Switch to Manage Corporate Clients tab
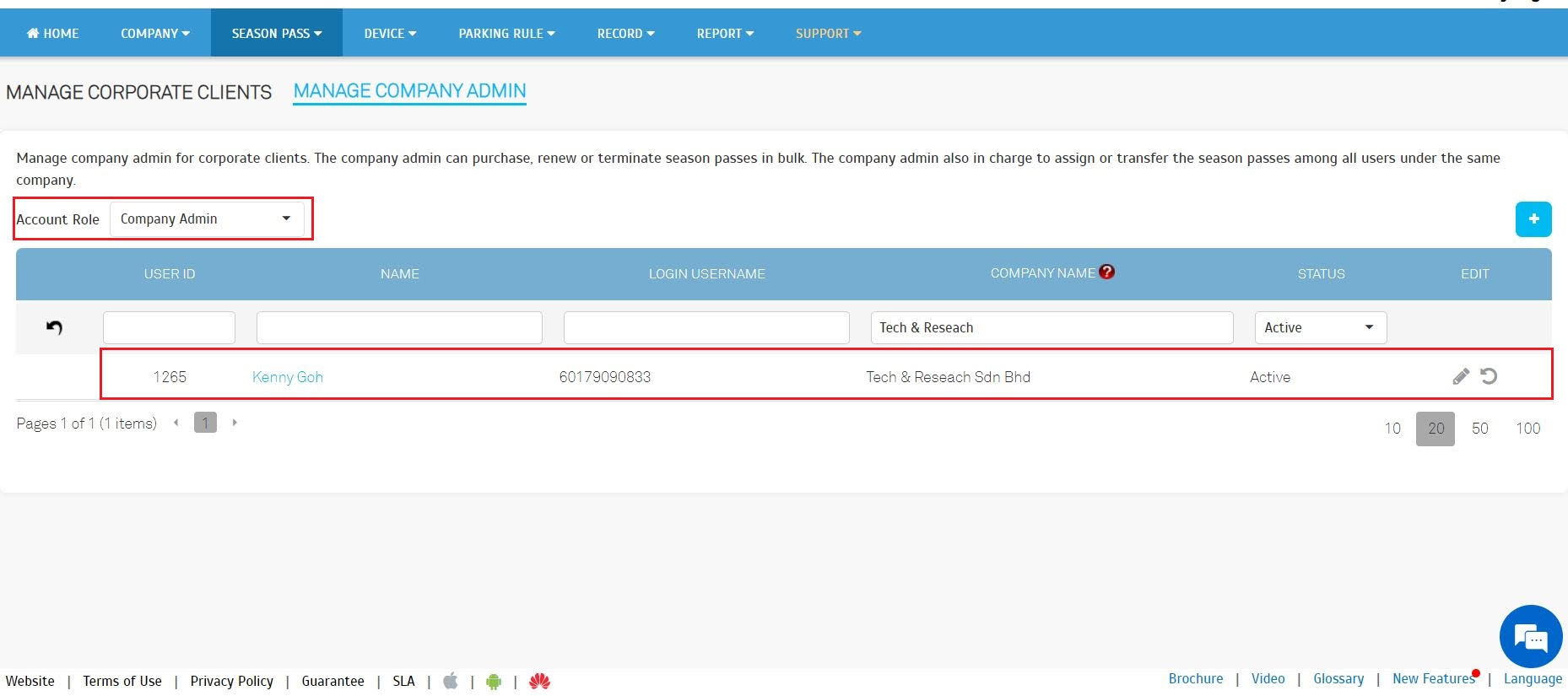1568x696 pixels. [139, 92]
